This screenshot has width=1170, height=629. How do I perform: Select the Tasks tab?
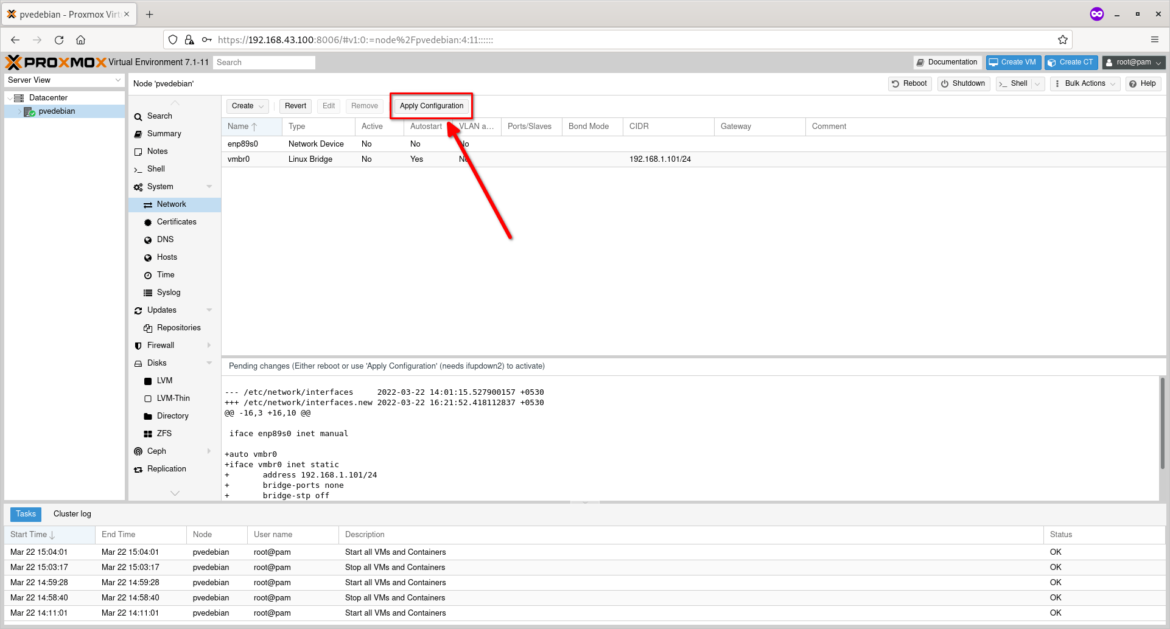coord(25,514)
